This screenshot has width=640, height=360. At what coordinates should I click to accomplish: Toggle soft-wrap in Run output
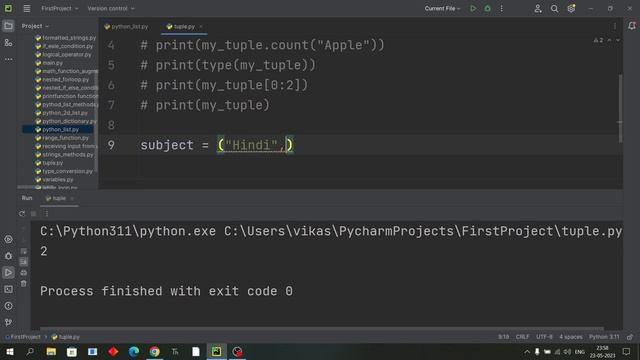(24, 251)
